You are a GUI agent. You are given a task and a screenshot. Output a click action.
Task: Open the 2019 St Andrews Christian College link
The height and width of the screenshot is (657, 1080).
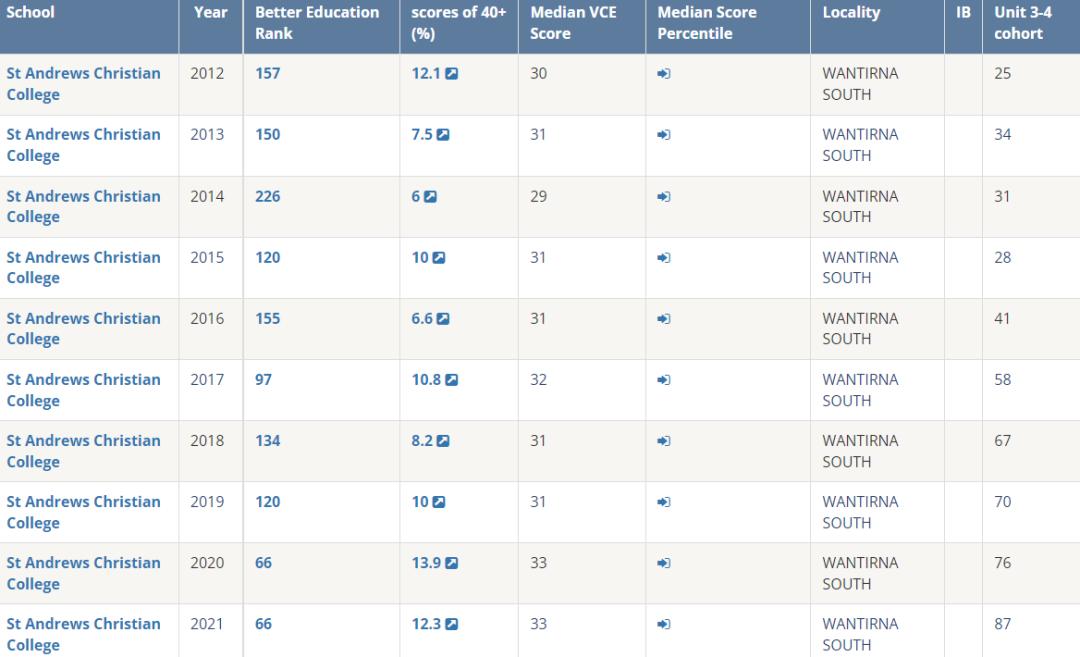coord(83,512)
